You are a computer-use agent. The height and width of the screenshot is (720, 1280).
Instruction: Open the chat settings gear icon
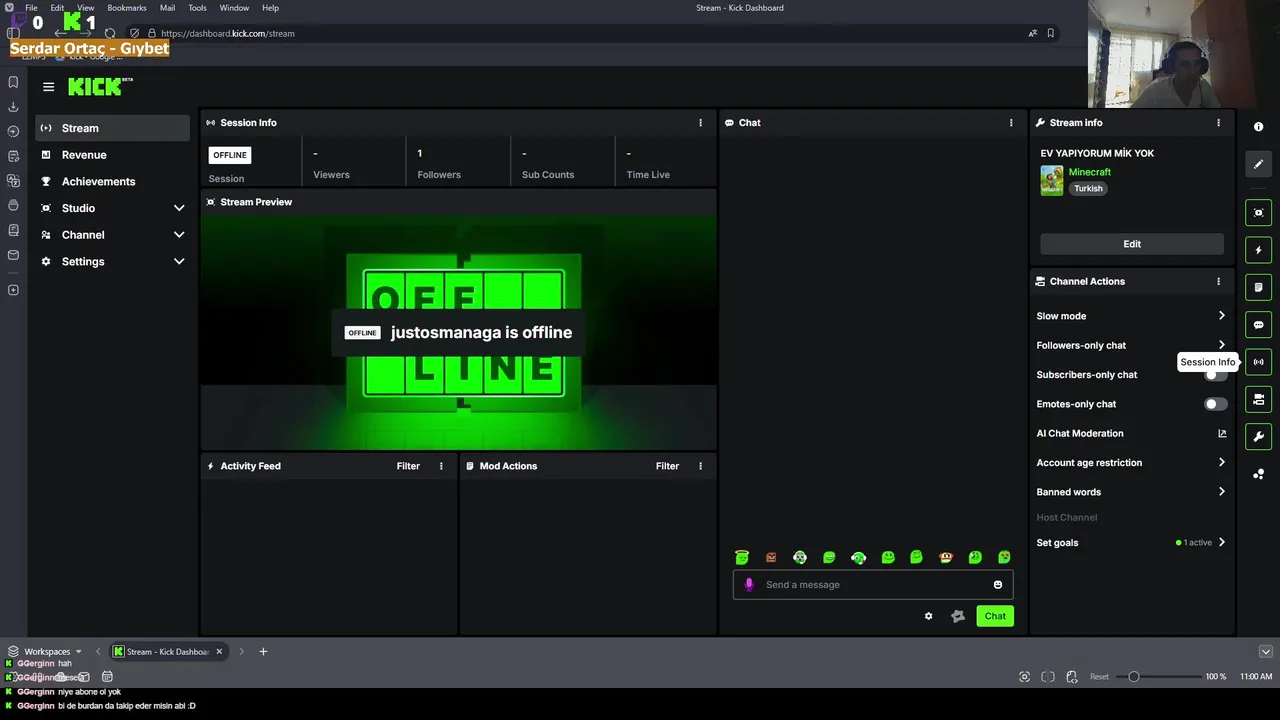coord(928,616)
